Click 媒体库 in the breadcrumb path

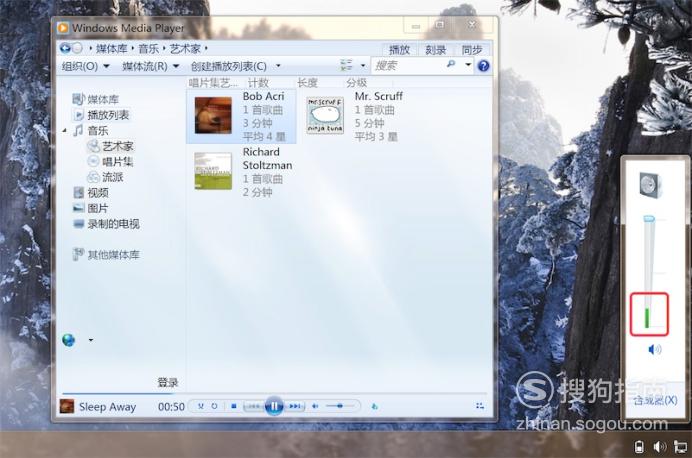[x=112, y=49]
